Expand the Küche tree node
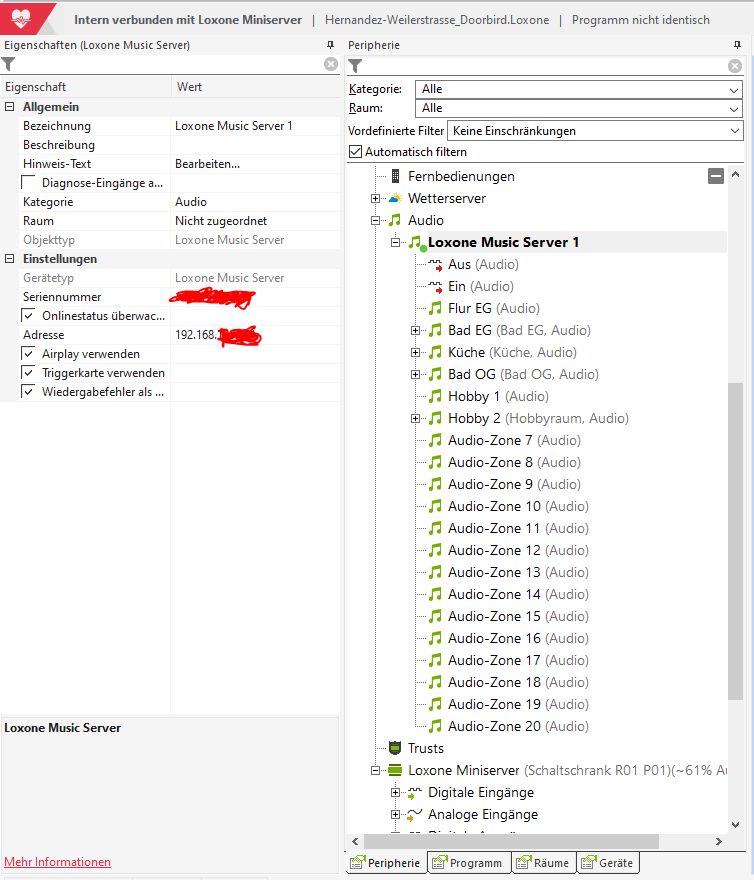This screenshot has width=754, height=880. tap(415, 352)
